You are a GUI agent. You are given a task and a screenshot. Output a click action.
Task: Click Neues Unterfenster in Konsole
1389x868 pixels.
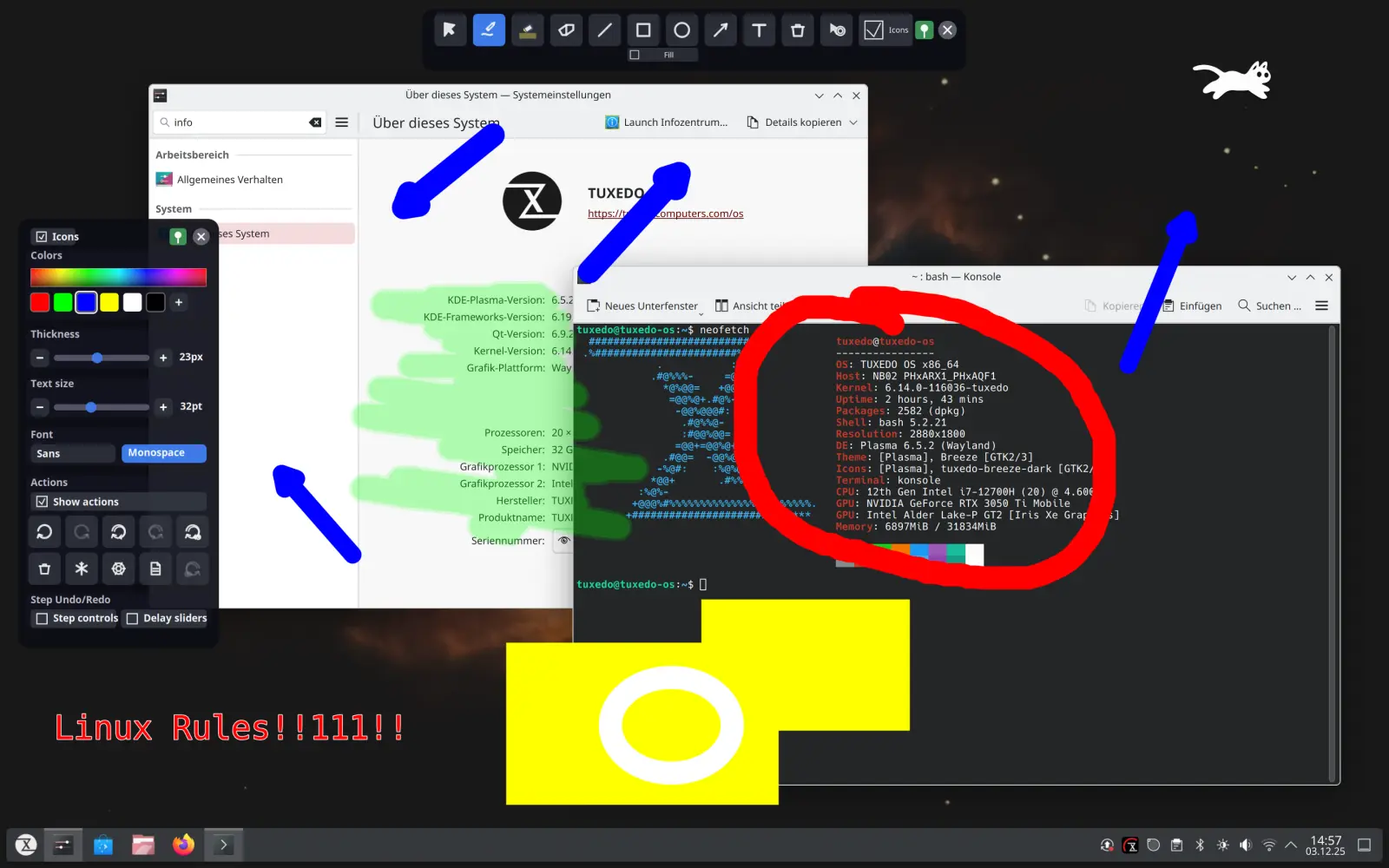click(x=643, y=306)
